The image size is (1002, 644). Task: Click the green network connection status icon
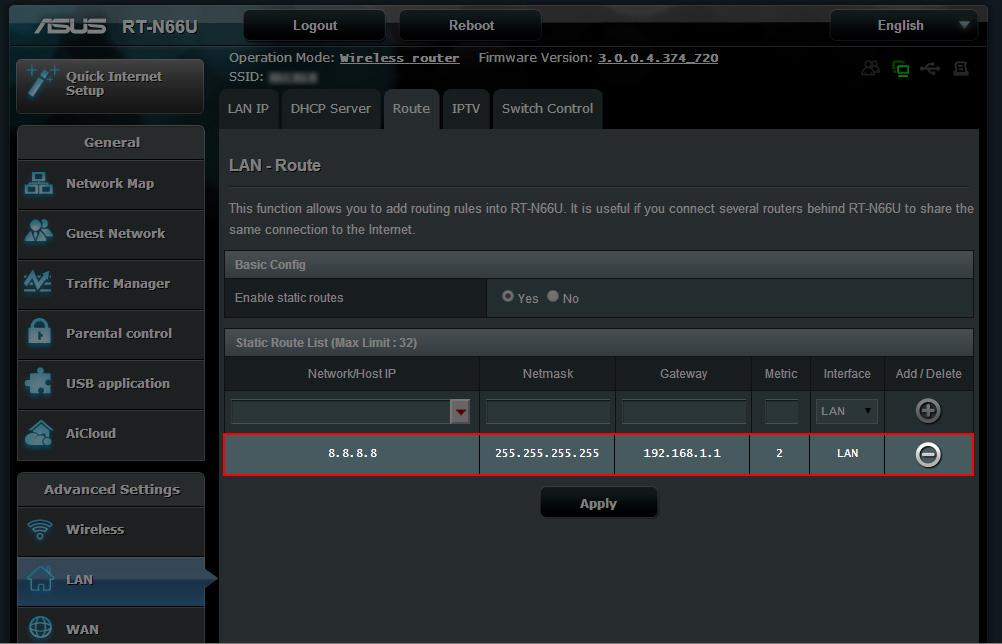coord(900,68)
